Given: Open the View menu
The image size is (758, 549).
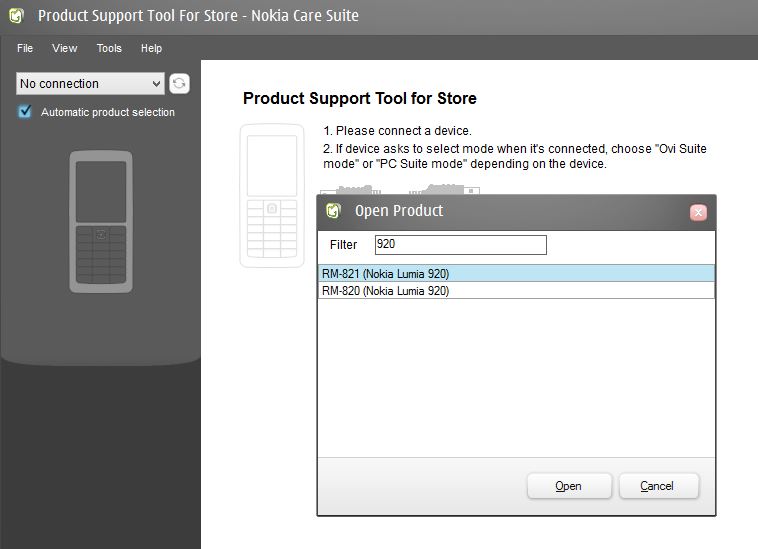Looking at the screenshot, I should [x=65, y=48].
